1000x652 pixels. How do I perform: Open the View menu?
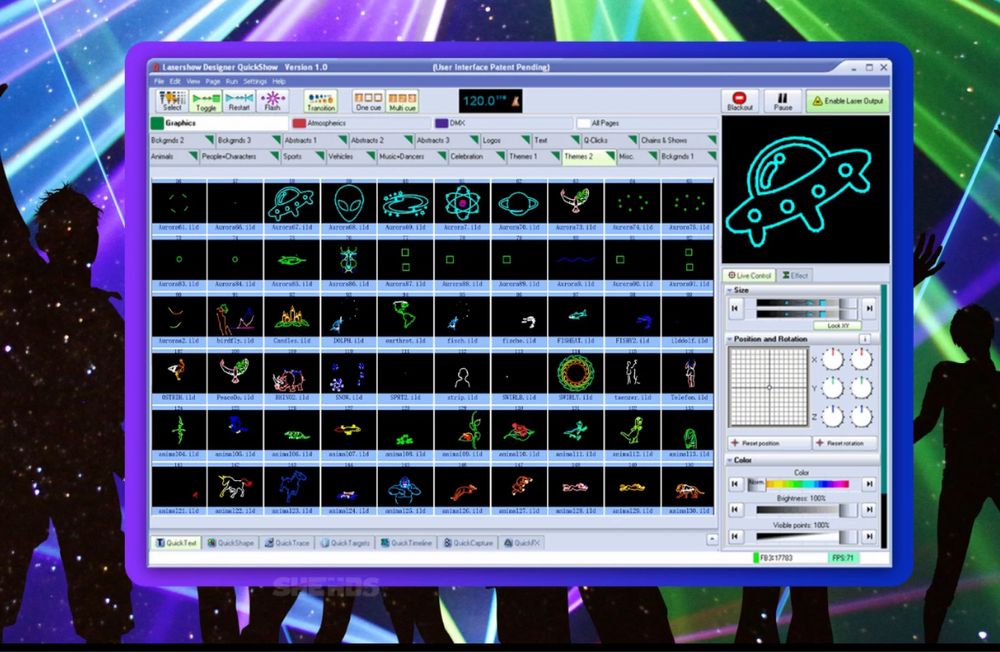[x=193, y=82]
